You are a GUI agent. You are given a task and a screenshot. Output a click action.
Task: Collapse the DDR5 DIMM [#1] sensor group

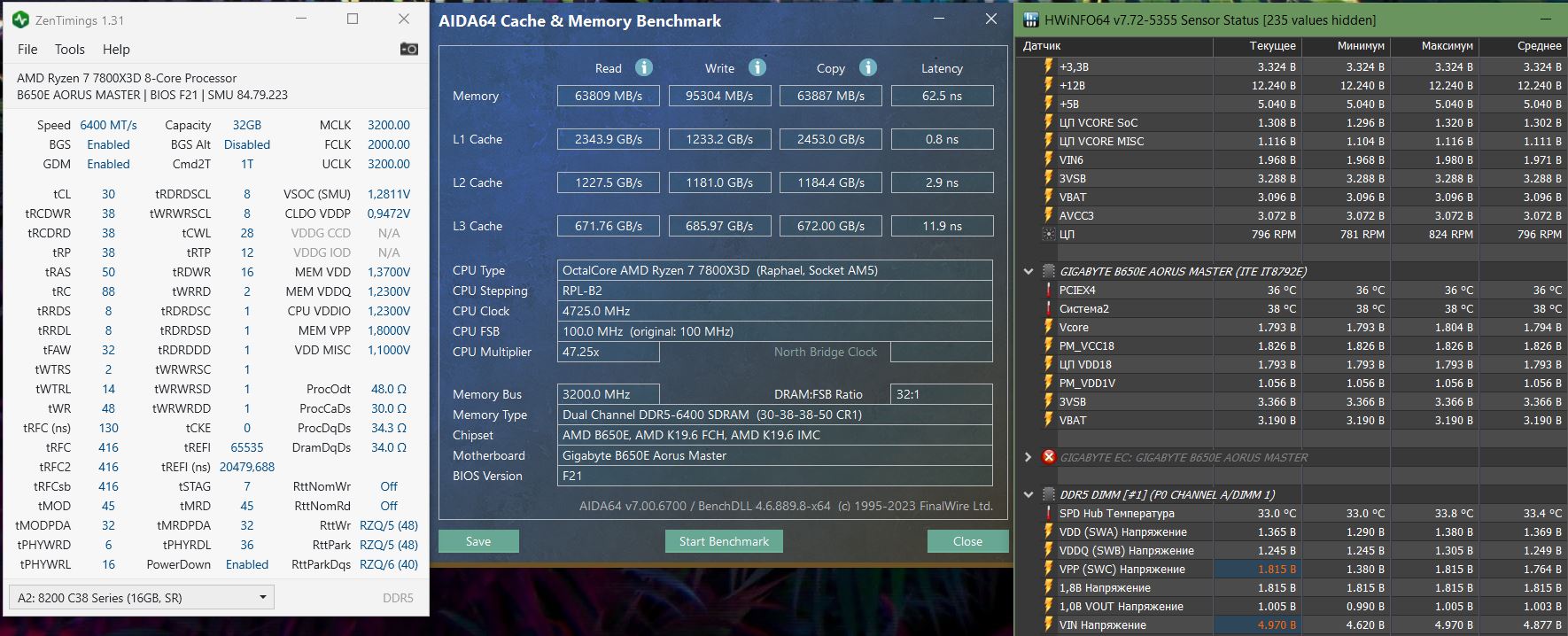point(1028,494)
